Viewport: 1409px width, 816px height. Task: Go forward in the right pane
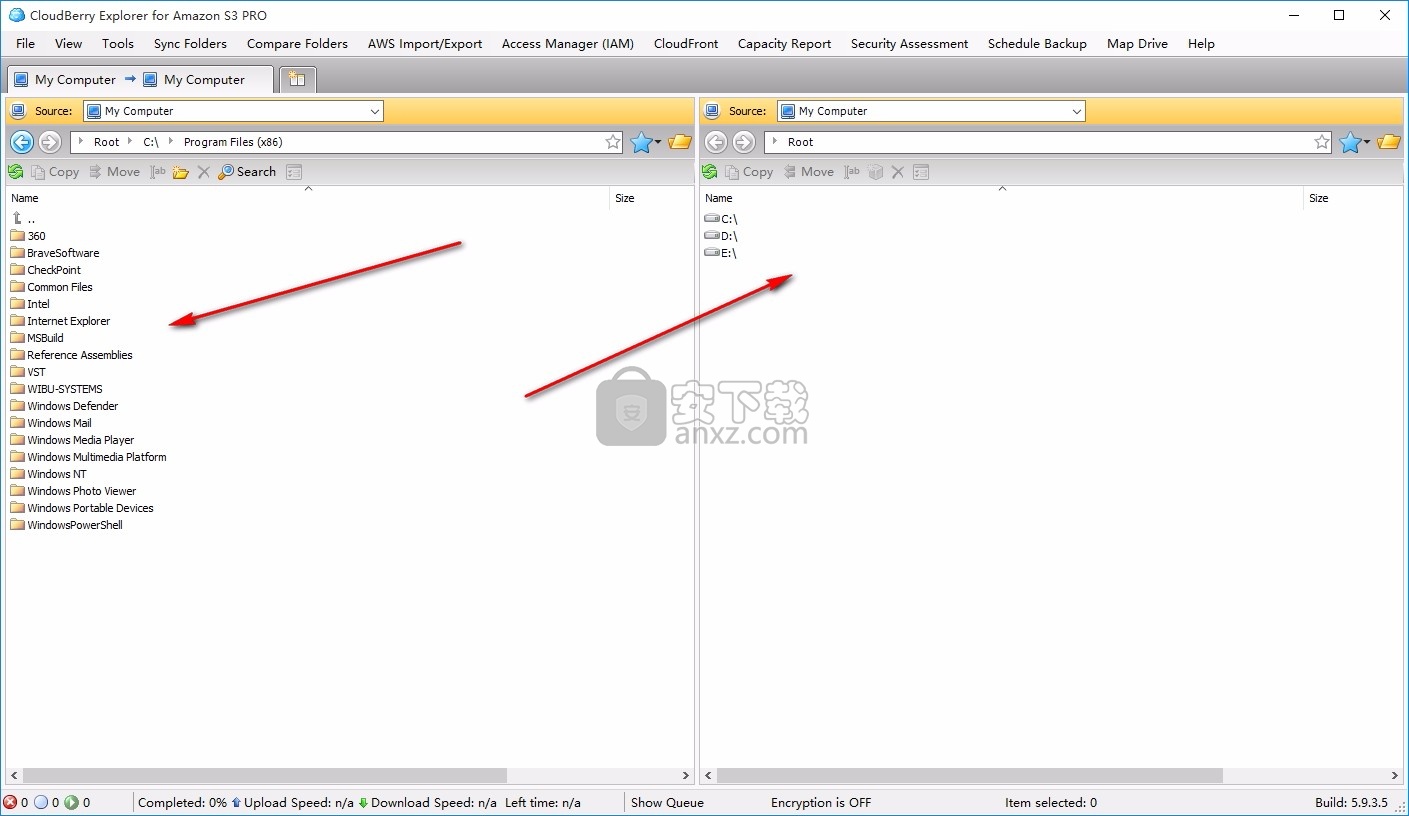click(744, 142)
